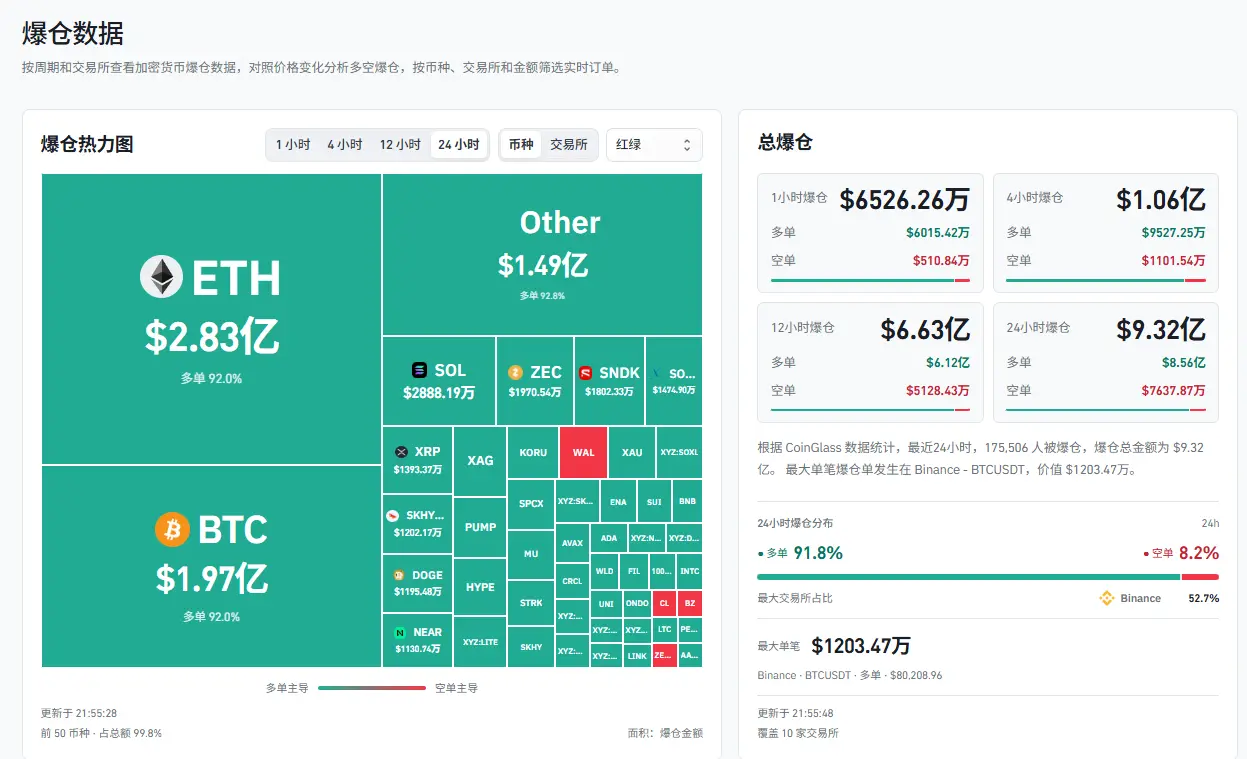This screenshot has width=1247, height=759.
Task: Switch heatmap grouping to 交易所
Action: click(x=569, y=144)
